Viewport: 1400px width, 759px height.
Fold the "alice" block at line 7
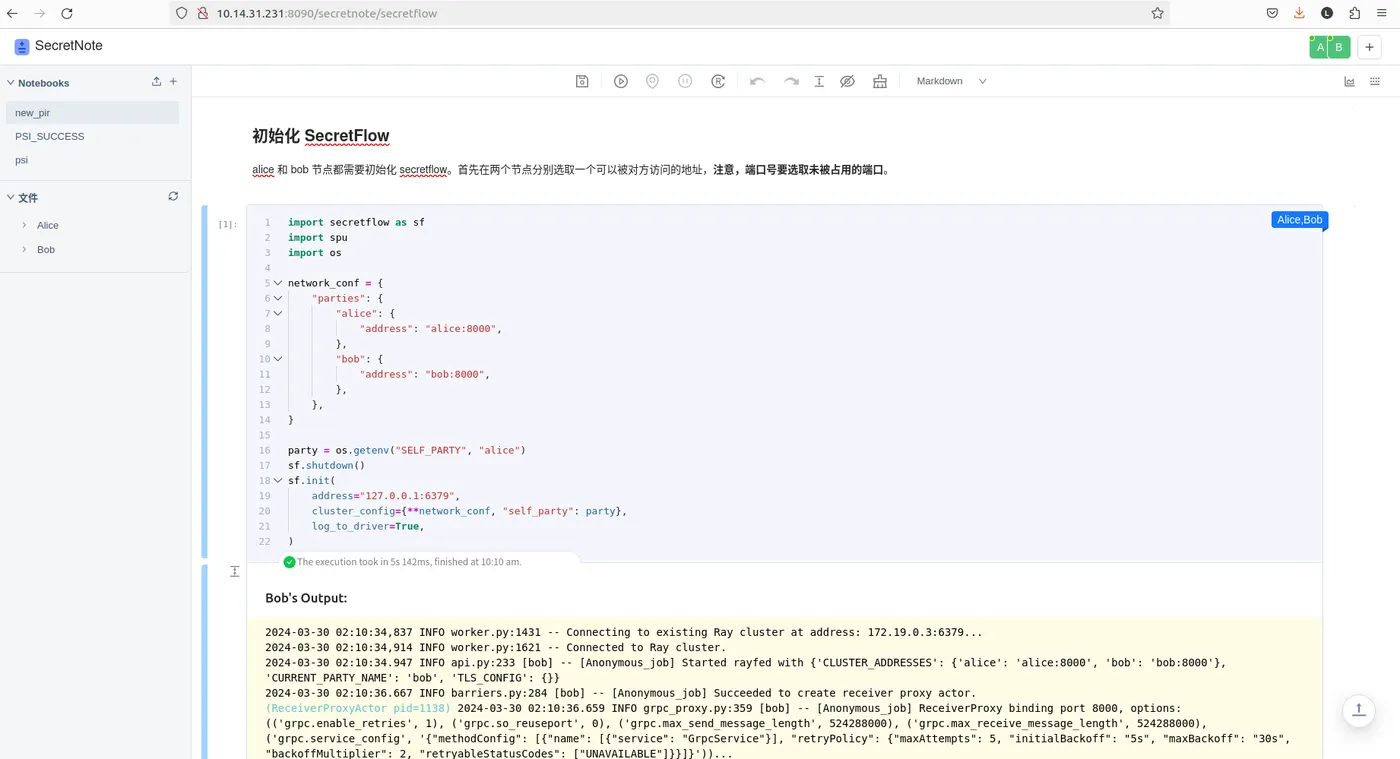[x=278, y=313]
